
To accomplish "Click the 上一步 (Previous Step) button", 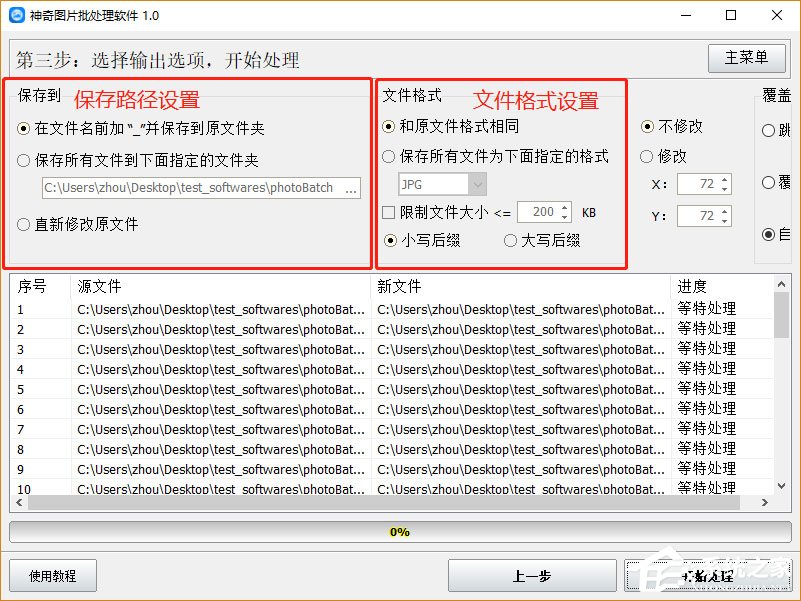I will 531,575.
